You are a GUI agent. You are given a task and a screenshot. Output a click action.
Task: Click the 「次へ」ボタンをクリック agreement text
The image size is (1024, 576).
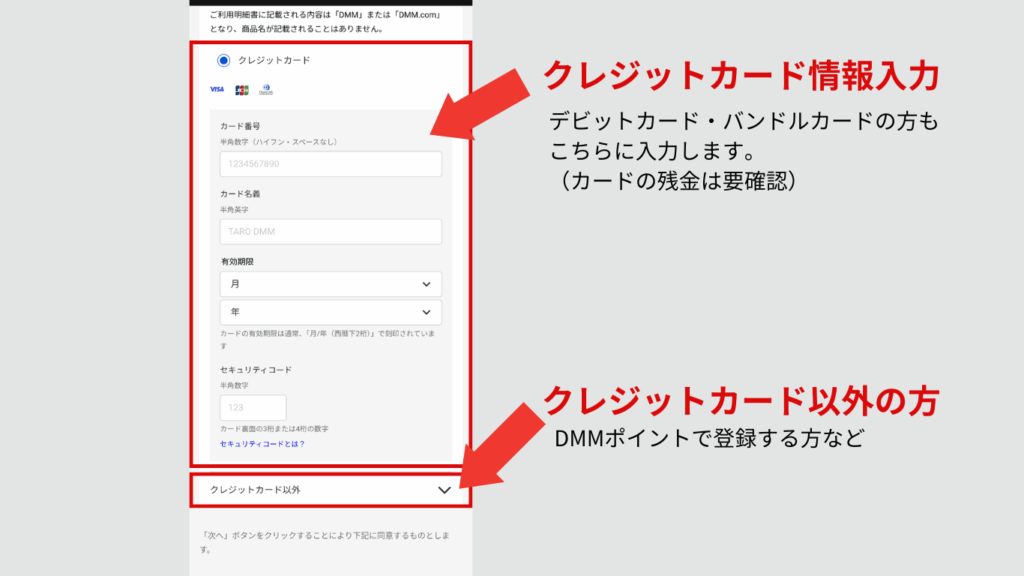pyautogui.click(x=325, y=542)
